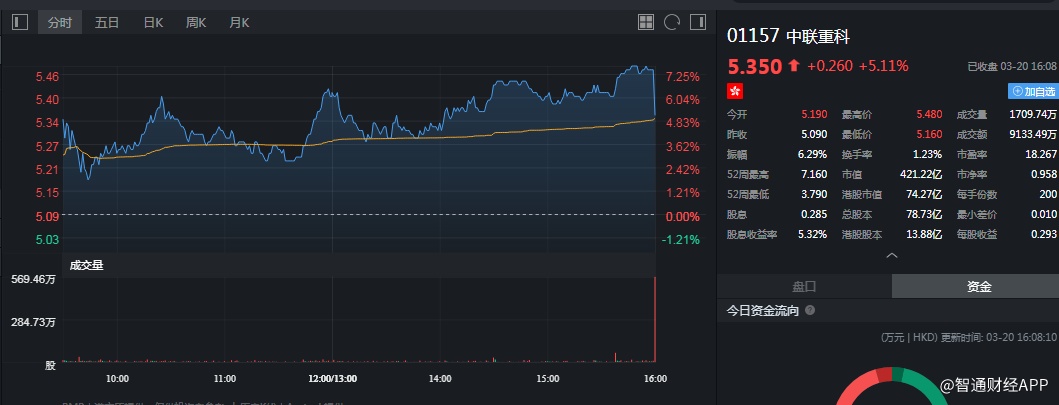This screenshot has height=405, width=1059.
Task: Select the 资金 capital flow tab
Action: coord(978,287)
